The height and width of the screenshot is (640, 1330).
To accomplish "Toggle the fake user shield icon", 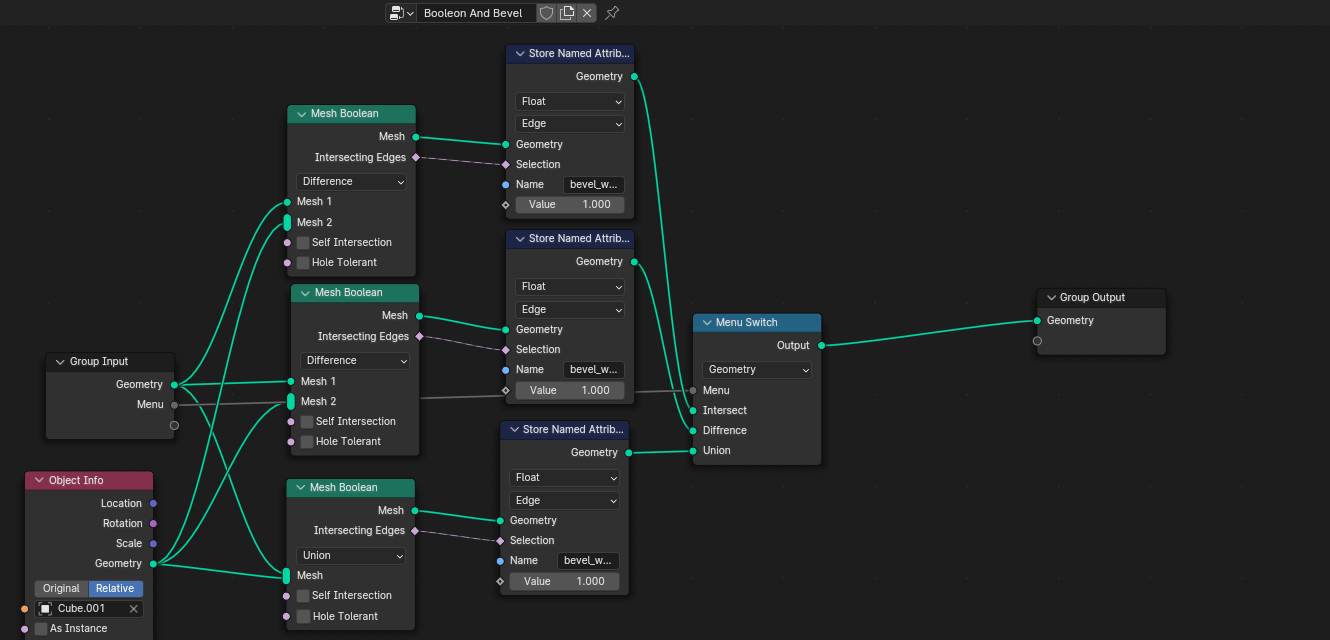I will pyautogui.click(x=546, y=13).
